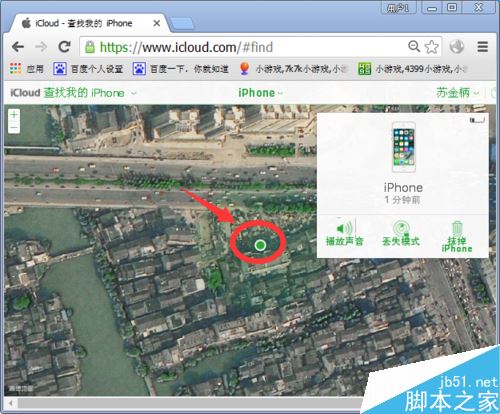500x414 pixels.
Task: Click the horizontal scrollbar left arrow
Action: point(10,403)
